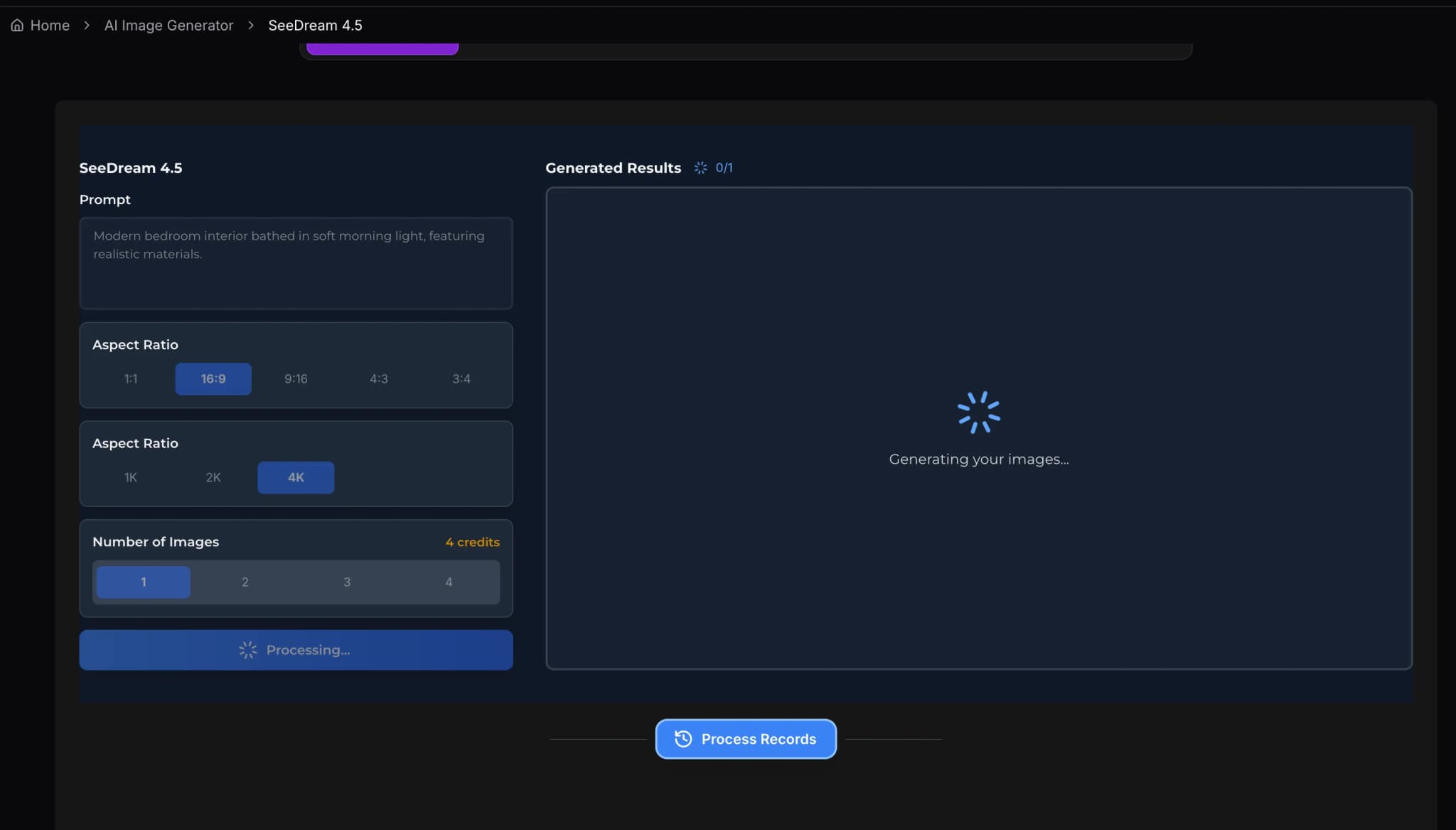This screenshot has height=830, width=1456.
Task: Click into the Prompt text field
Action: click(296, 263)
